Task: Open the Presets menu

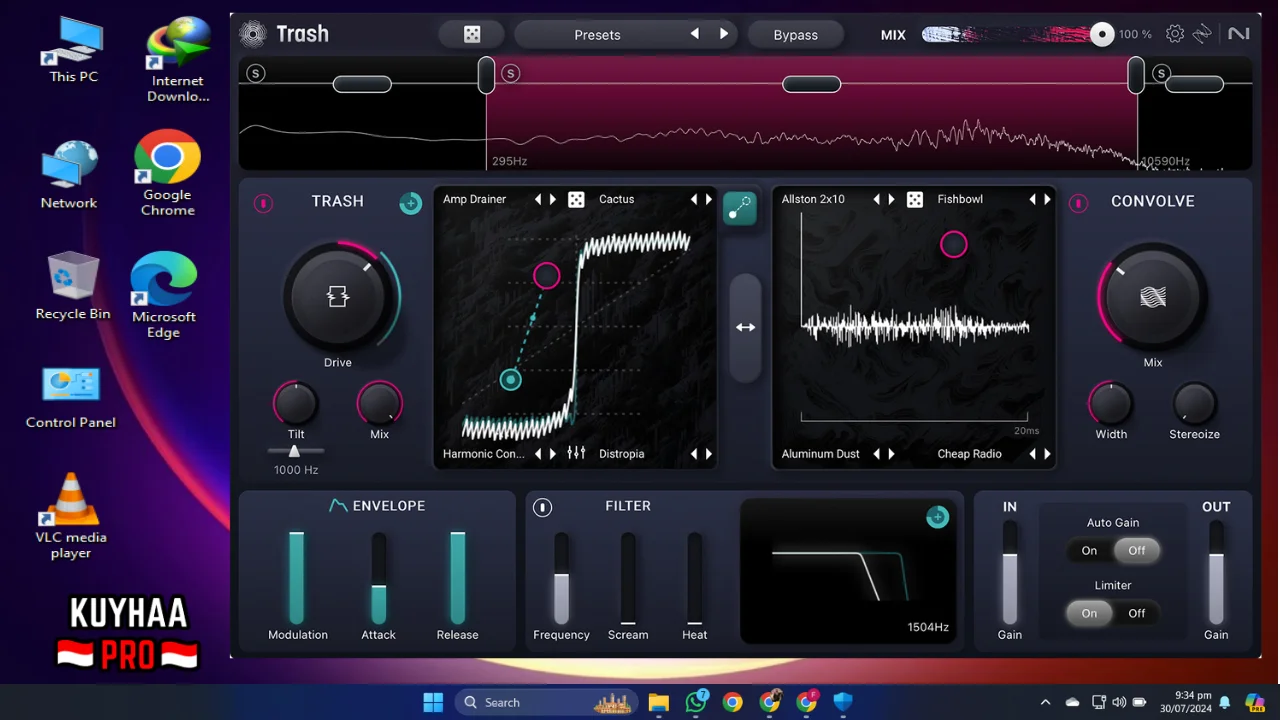Action: coord(597,34)
